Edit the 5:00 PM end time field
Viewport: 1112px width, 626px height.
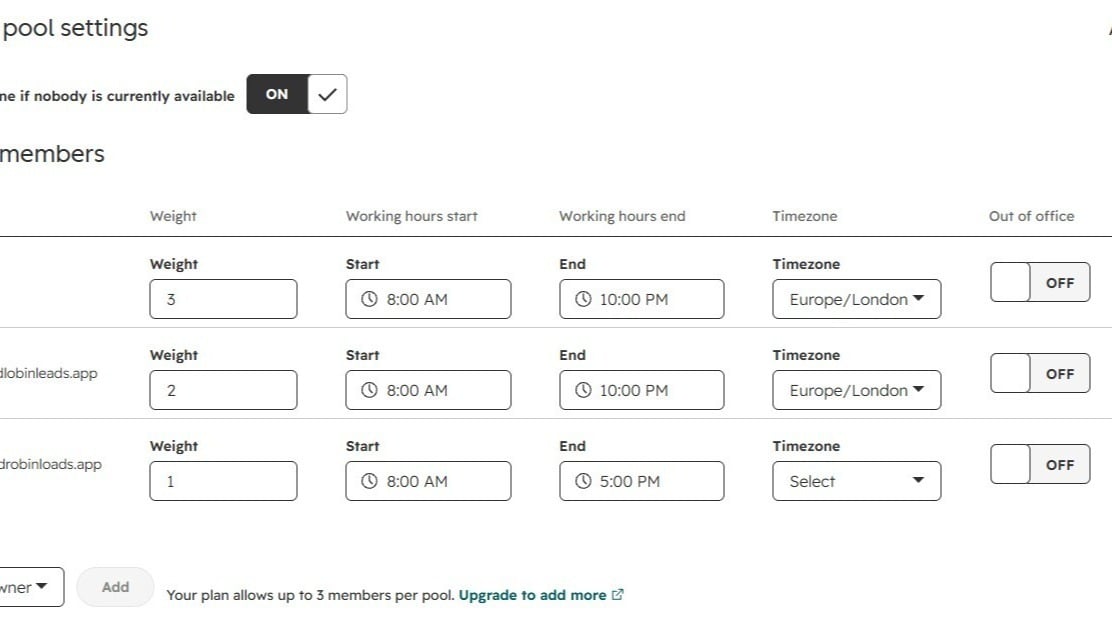coord(642,481)
